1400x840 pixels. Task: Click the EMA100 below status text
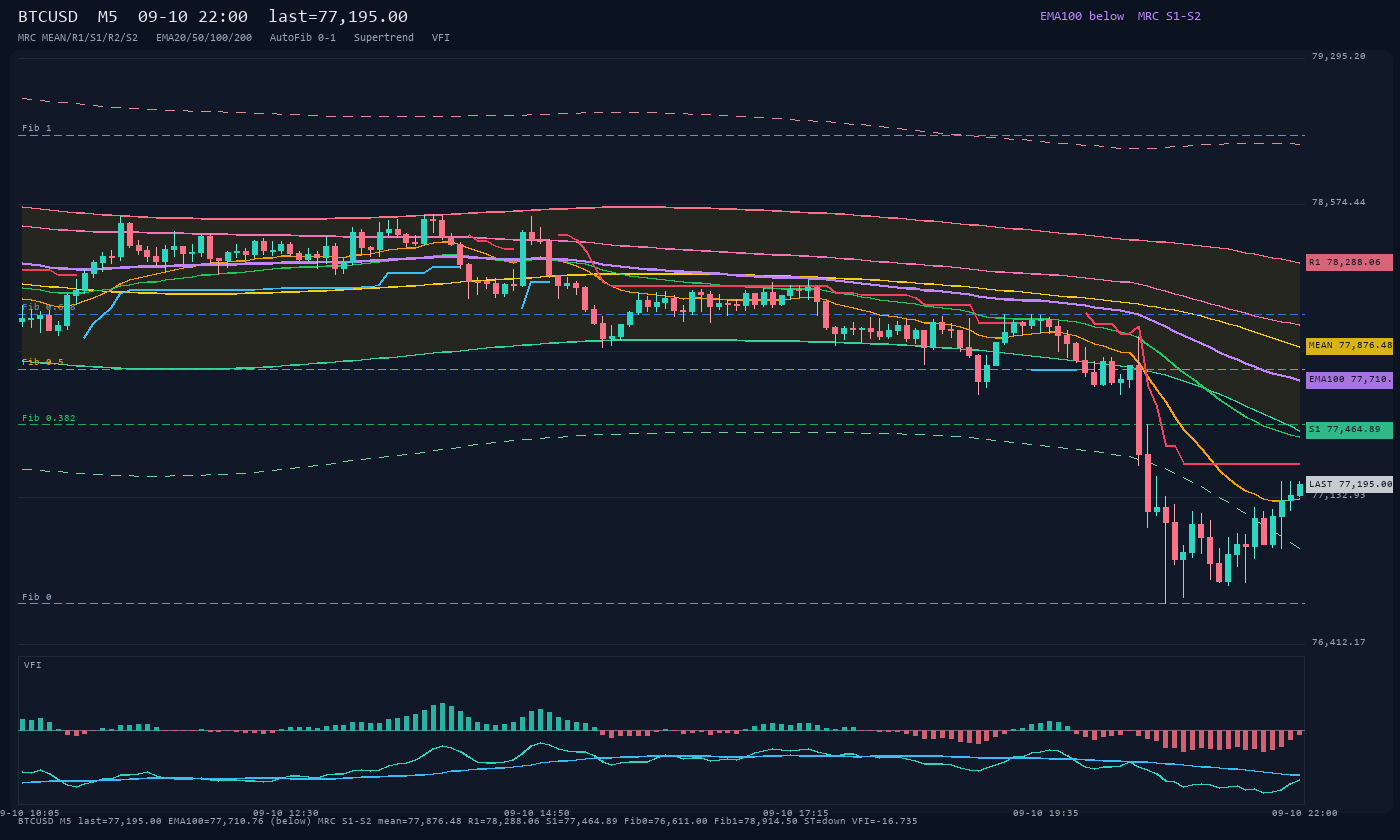[x=1082, y=16]
